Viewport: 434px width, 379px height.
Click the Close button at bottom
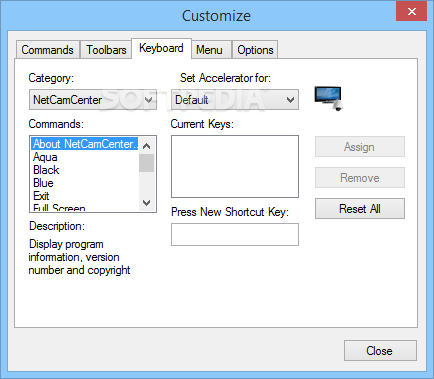(x=380, y=351)
